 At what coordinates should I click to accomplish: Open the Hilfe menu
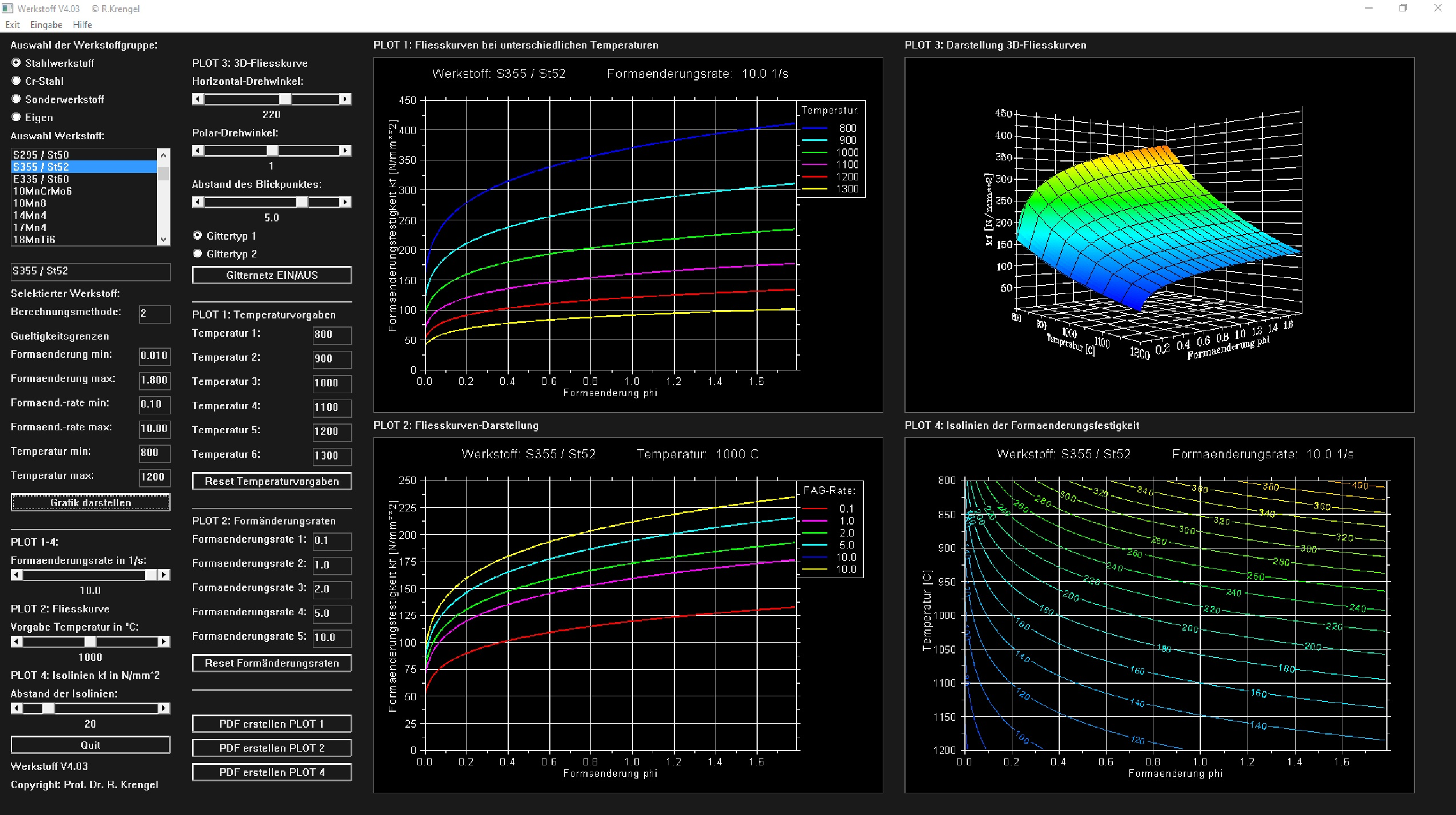[x=82, y=25]
